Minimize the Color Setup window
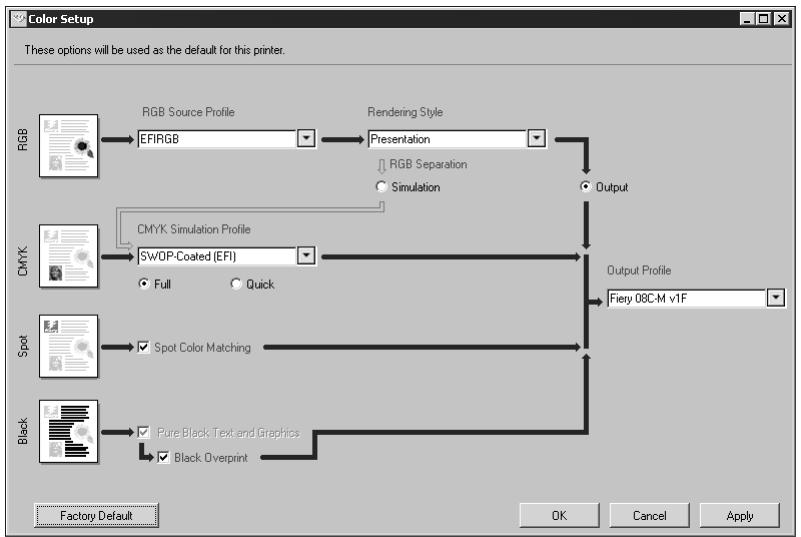The width and height of the screenshot is (801, 537). coord(747,19)
